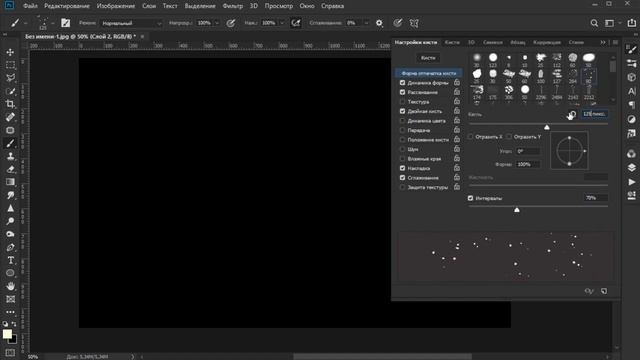640x360 pixels.
Task: Enable Отразить Y checkbox
Action: pos(509,137)
